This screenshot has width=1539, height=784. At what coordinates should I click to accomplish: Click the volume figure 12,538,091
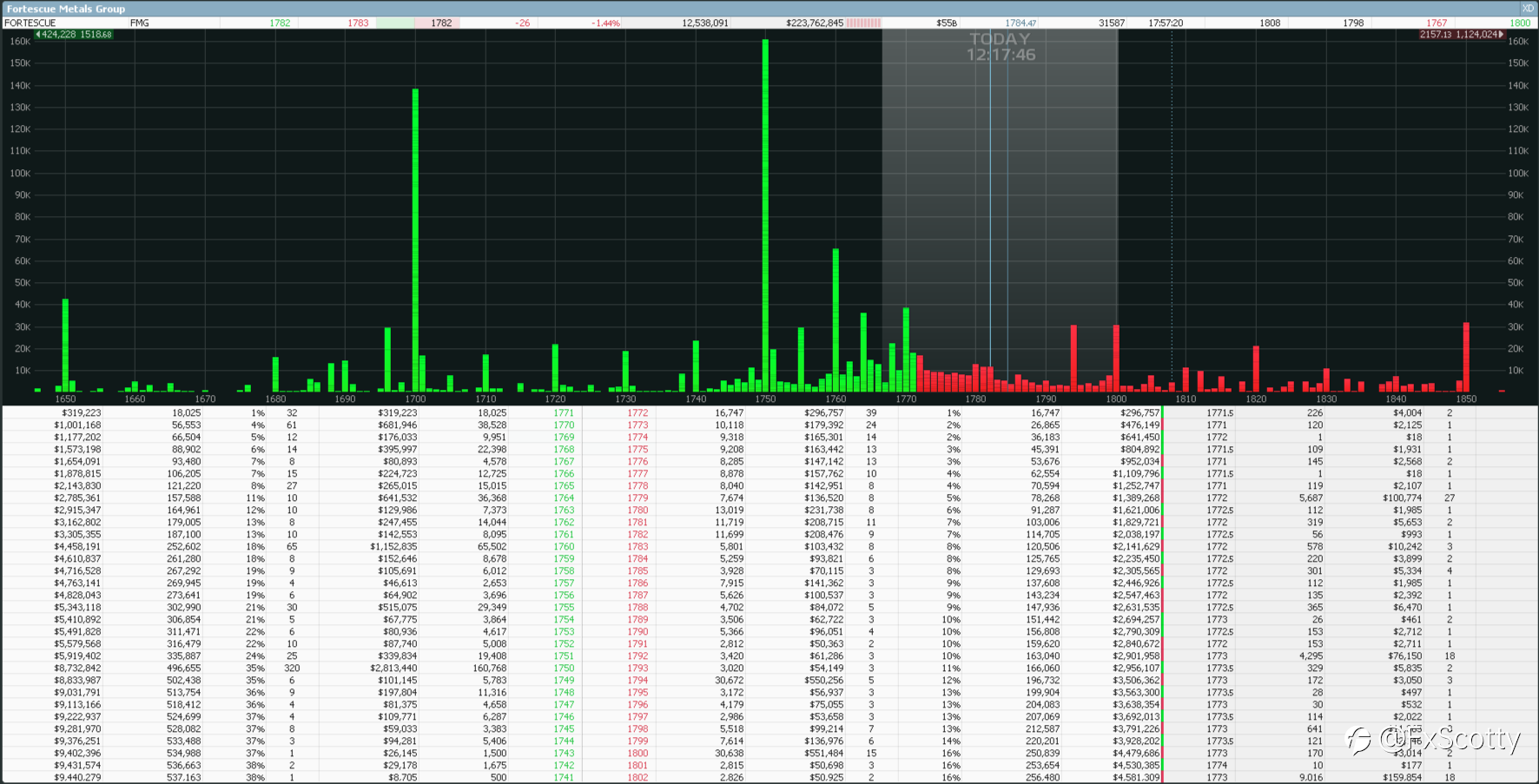(x=705, y=23)
